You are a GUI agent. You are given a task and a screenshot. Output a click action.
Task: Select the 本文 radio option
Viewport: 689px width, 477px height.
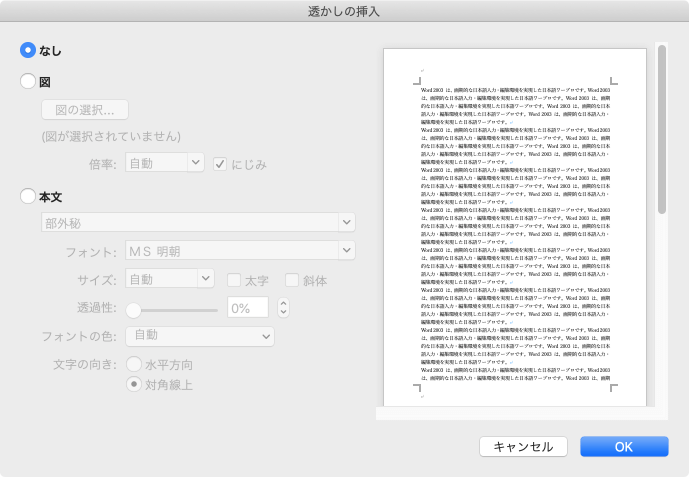click(28, 196)
